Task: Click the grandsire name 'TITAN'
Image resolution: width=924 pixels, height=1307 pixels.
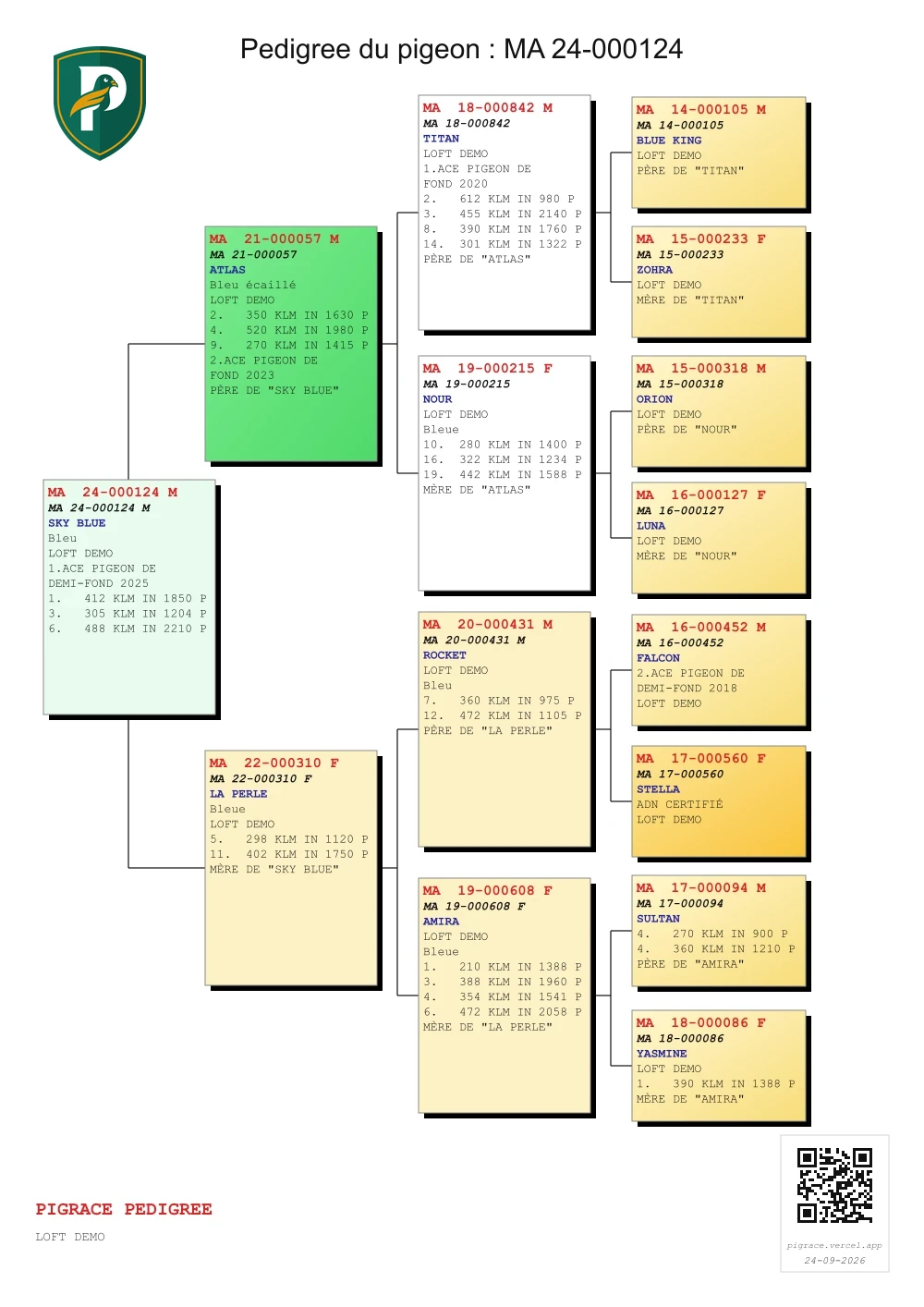Action: tap(441, 139)
